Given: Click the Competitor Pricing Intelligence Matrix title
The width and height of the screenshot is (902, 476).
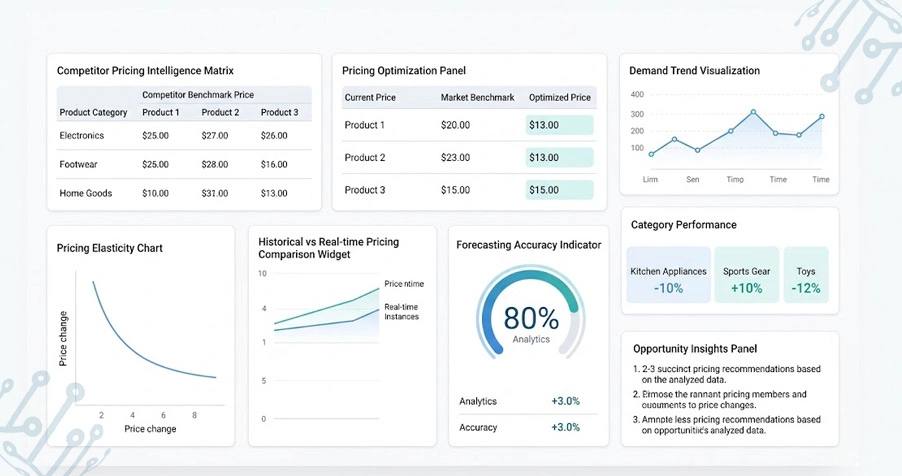Looking at the screenshot, I should point(145,71).
